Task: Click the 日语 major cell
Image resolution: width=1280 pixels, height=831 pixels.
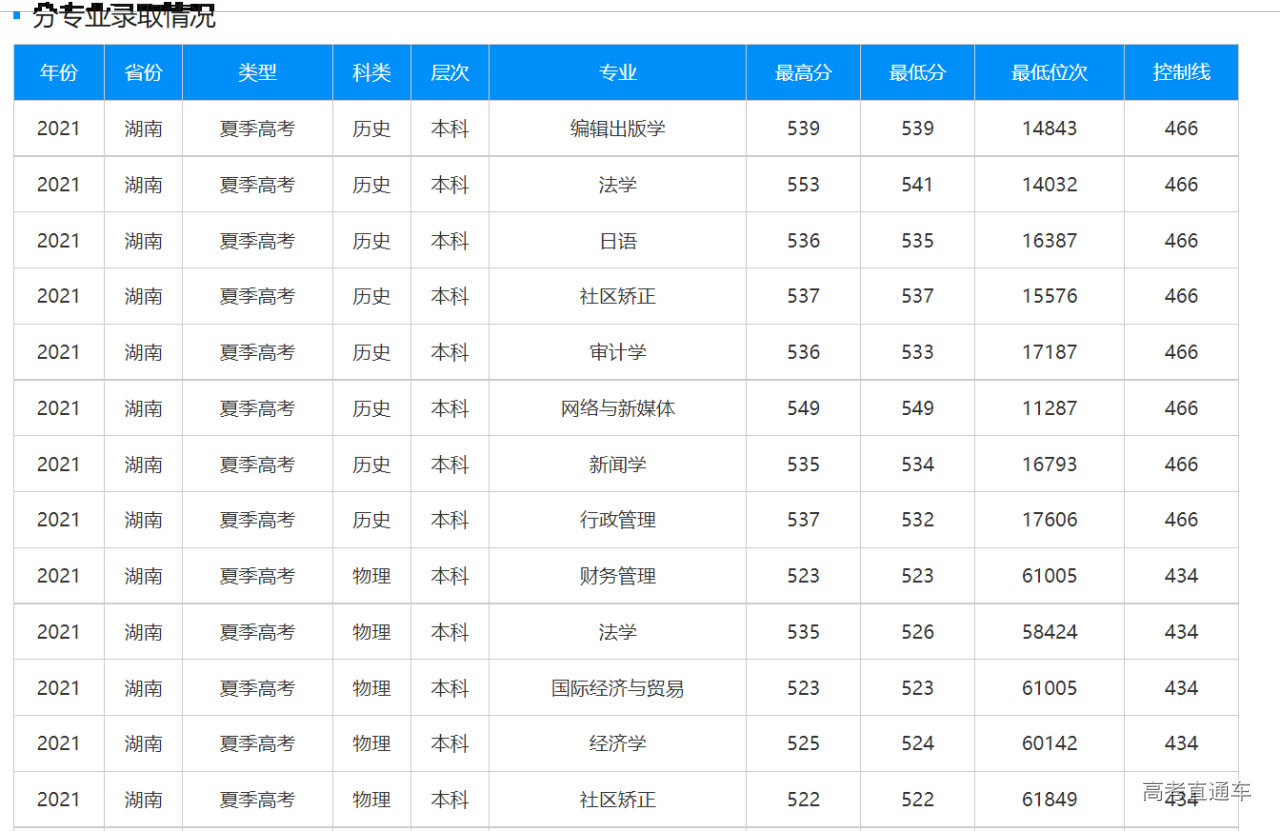Action: [617, 241]
